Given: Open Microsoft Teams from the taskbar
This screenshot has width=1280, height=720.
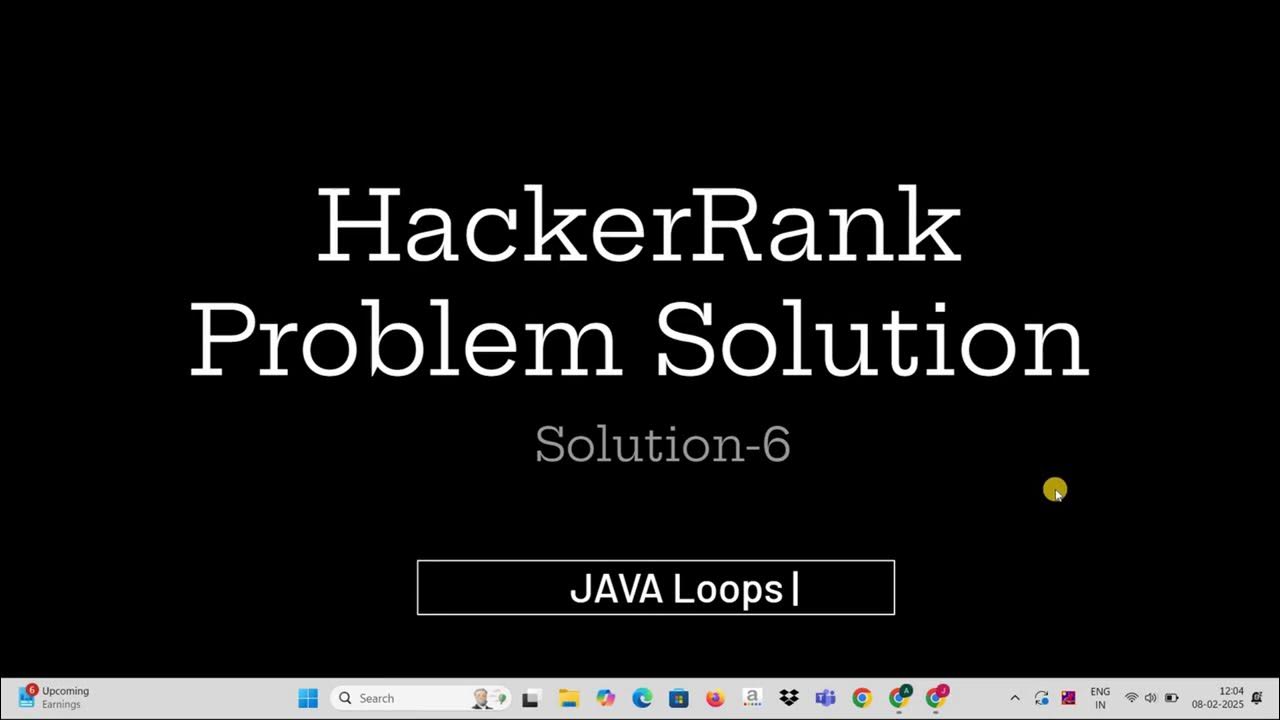Looking at the screenshot, I should [x=825, y=698].
